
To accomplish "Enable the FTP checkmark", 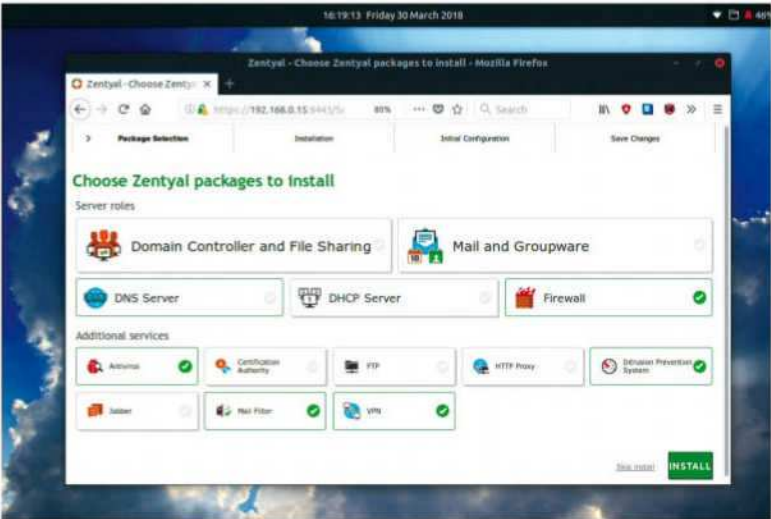I will pyautogui.click(x=442, y=366).
